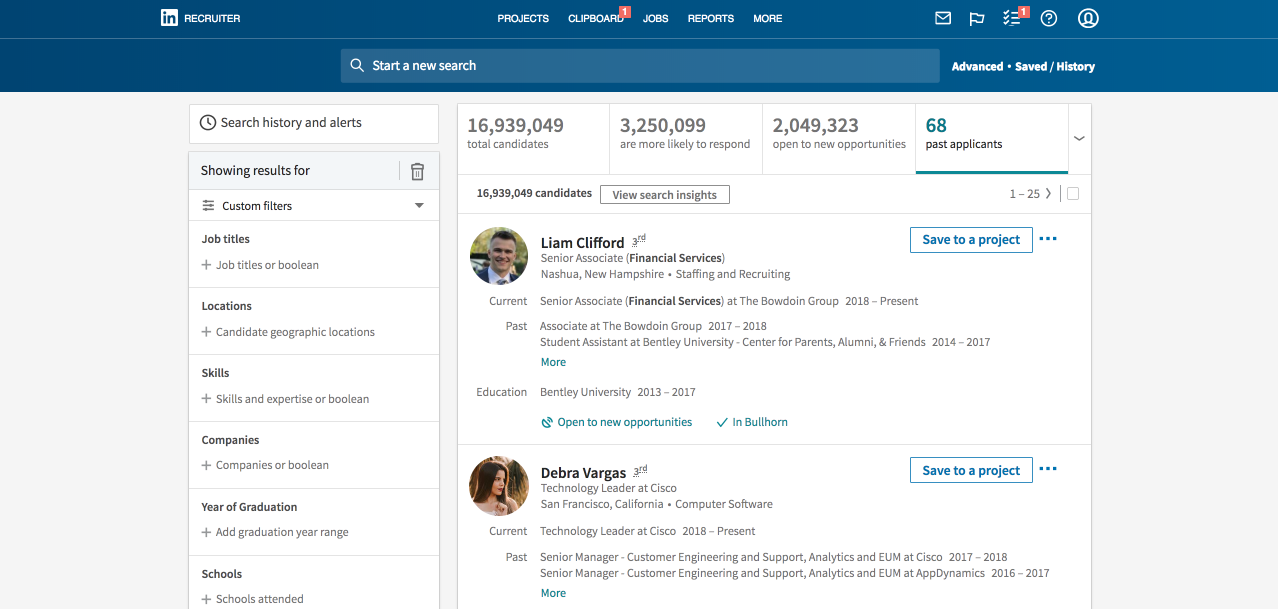Click Companies or boolean field

point(272,465)
